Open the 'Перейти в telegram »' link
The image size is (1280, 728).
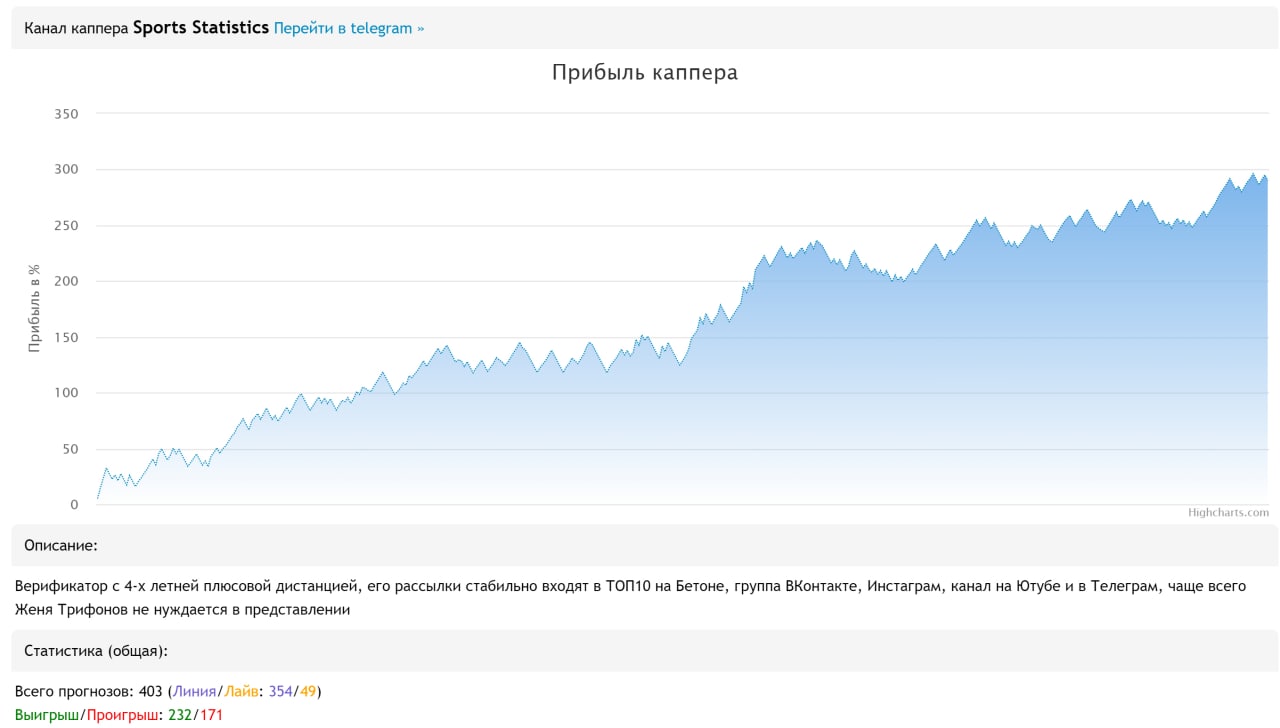tap(349, 28)
